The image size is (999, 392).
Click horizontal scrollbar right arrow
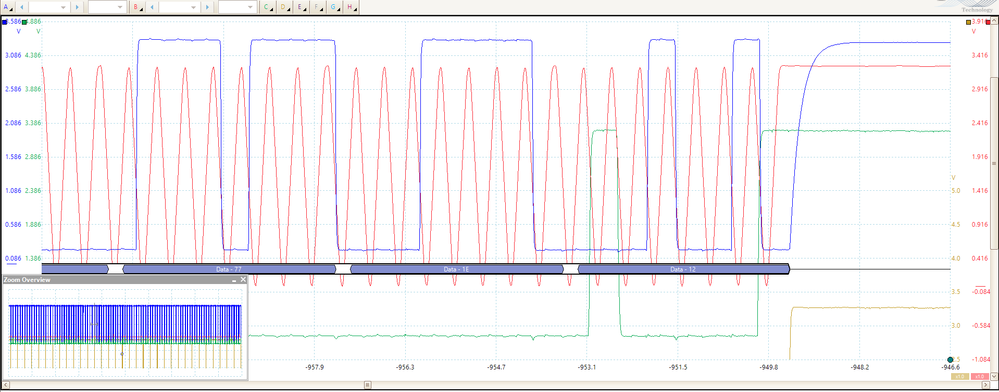coord(987,385)
